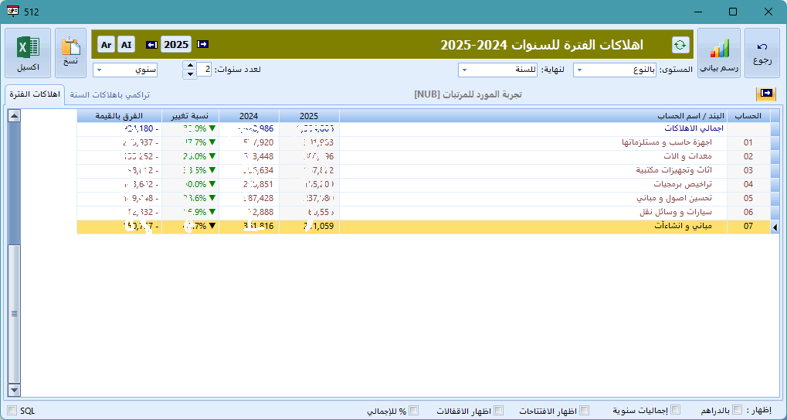Screen dimensions: 787x420
Task: Toggle the إجماليات سنوية checkbox
Action: pyautogui.click(x=676, y=410)
